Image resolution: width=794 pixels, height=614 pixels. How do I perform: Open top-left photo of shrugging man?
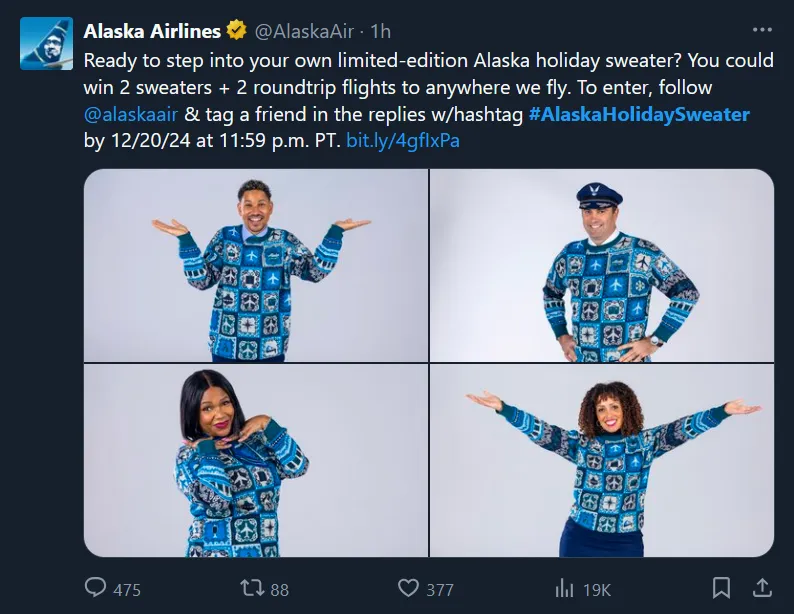256,265
